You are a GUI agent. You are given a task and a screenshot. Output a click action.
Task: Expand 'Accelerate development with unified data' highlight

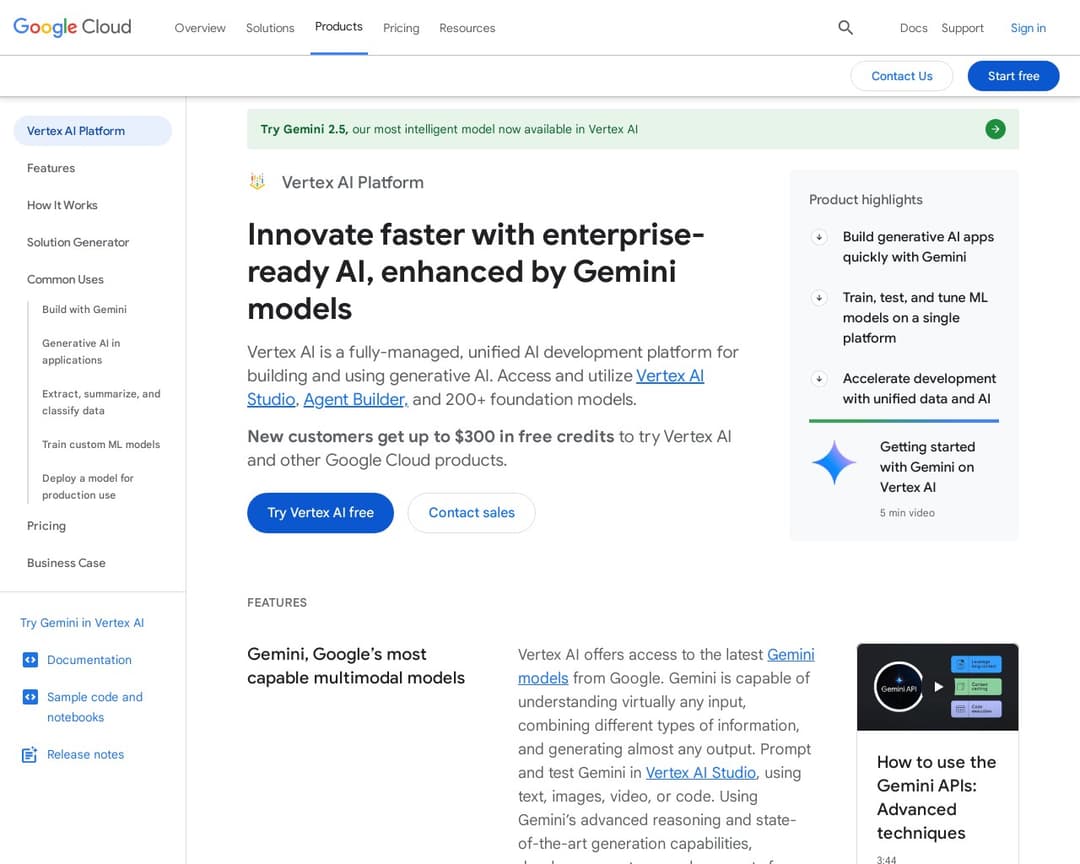(819, 378)
